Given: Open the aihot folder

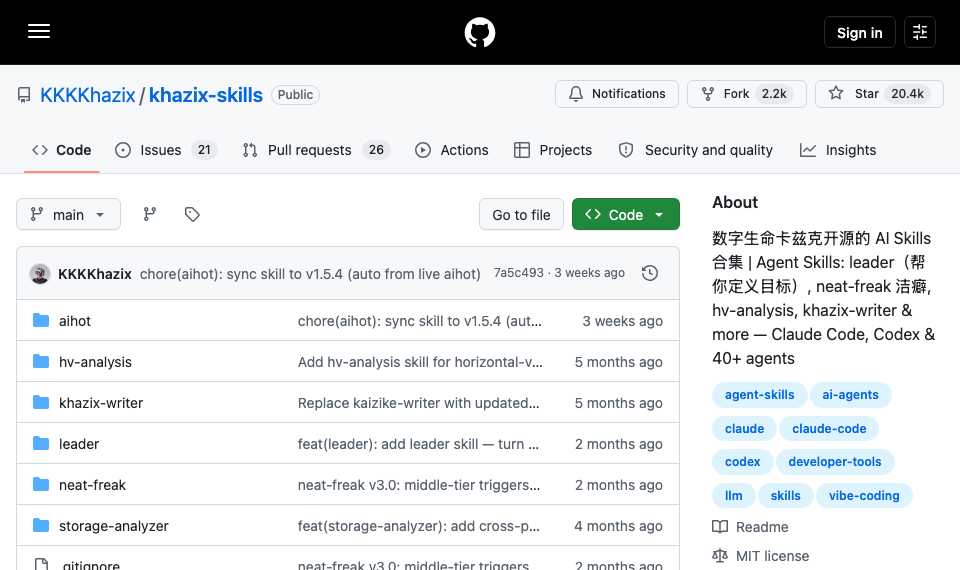Looking at the screenshot, I should pos(75,321).
